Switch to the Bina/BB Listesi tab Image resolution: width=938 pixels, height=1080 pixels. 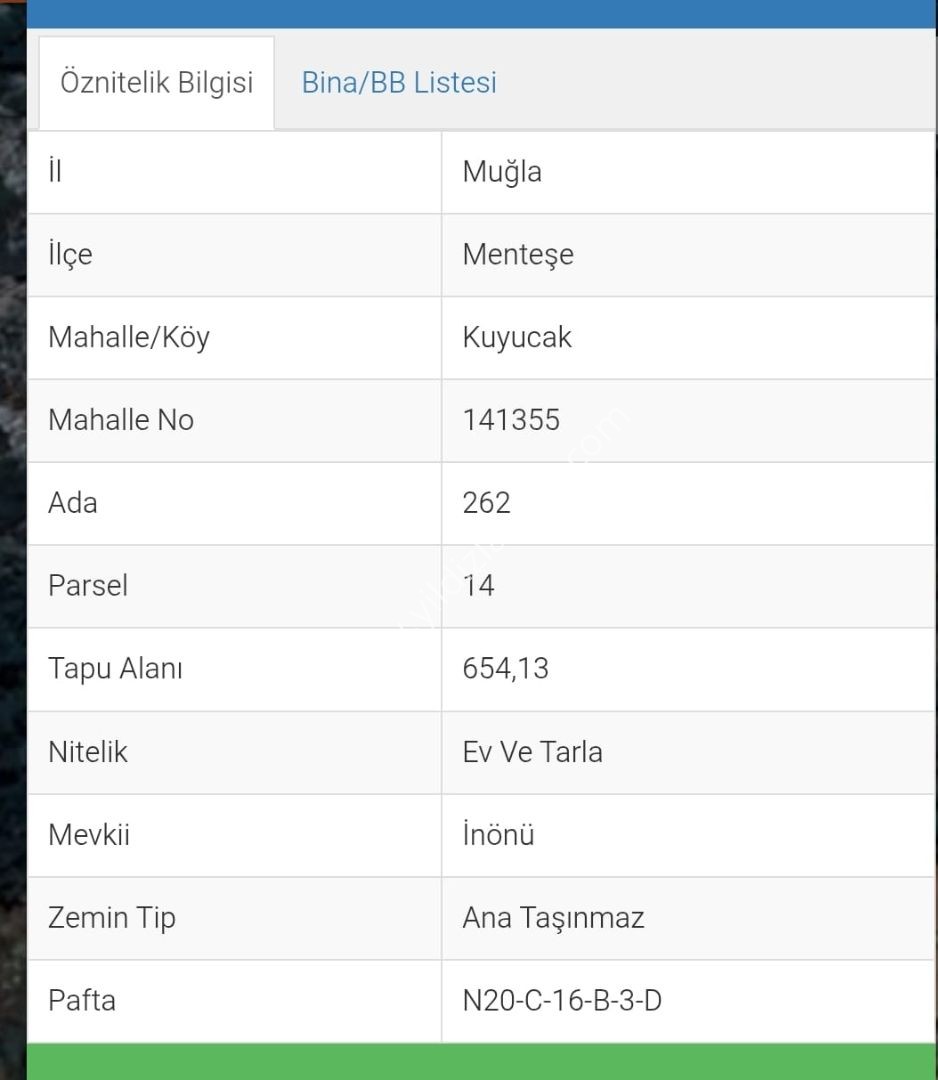coord(399,83)
